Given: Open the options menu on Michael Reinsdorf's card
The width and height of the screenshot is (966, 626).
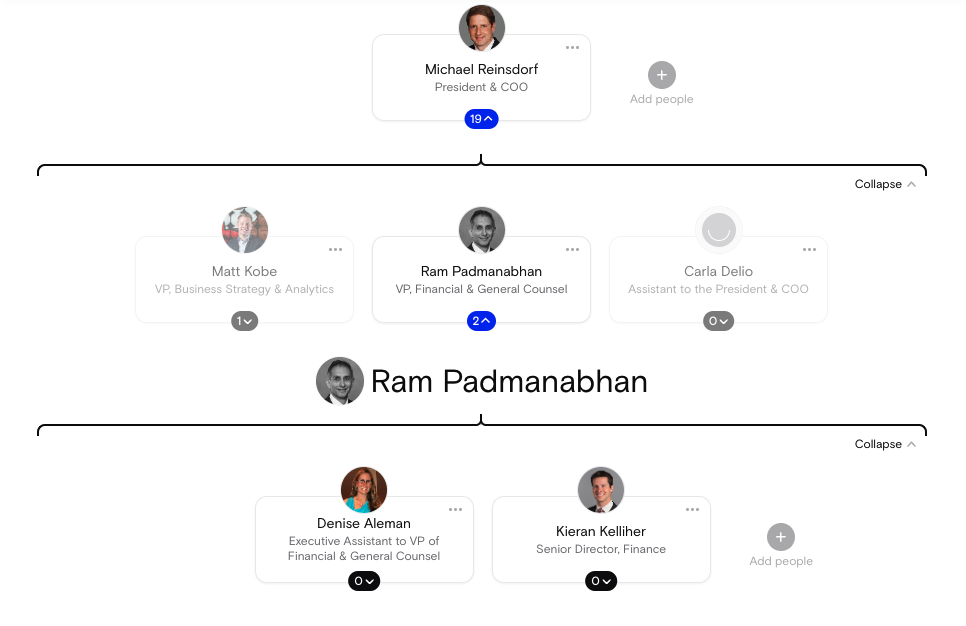Looking at the screenshot, I should point(571,47).
